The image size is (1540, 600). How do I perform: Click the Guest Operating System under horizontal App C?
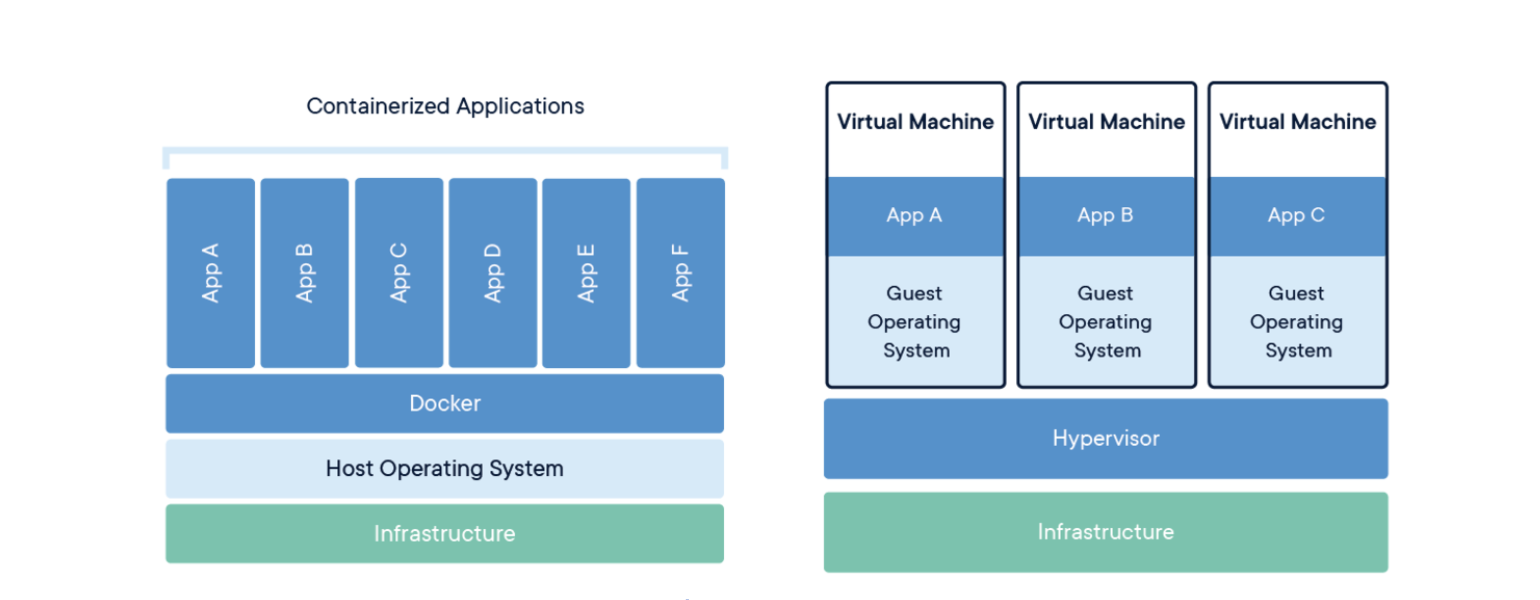pos(1298,321)
